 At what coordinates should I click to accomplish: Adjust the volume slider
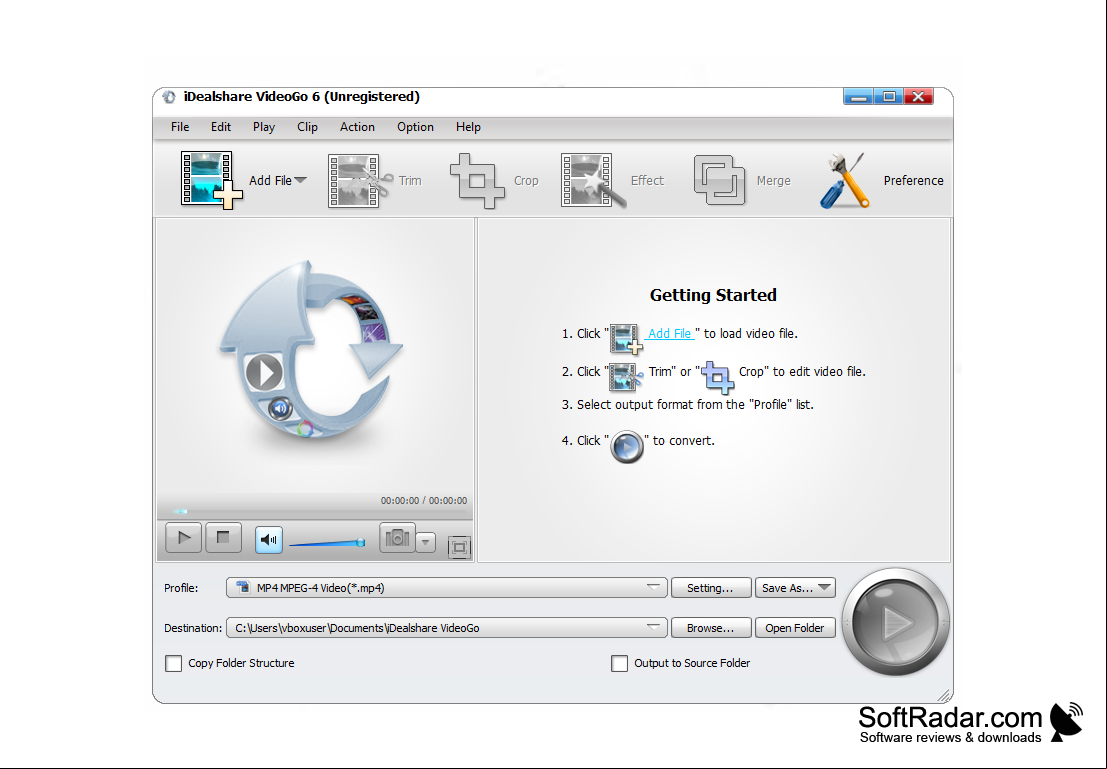tap(327, 542)
